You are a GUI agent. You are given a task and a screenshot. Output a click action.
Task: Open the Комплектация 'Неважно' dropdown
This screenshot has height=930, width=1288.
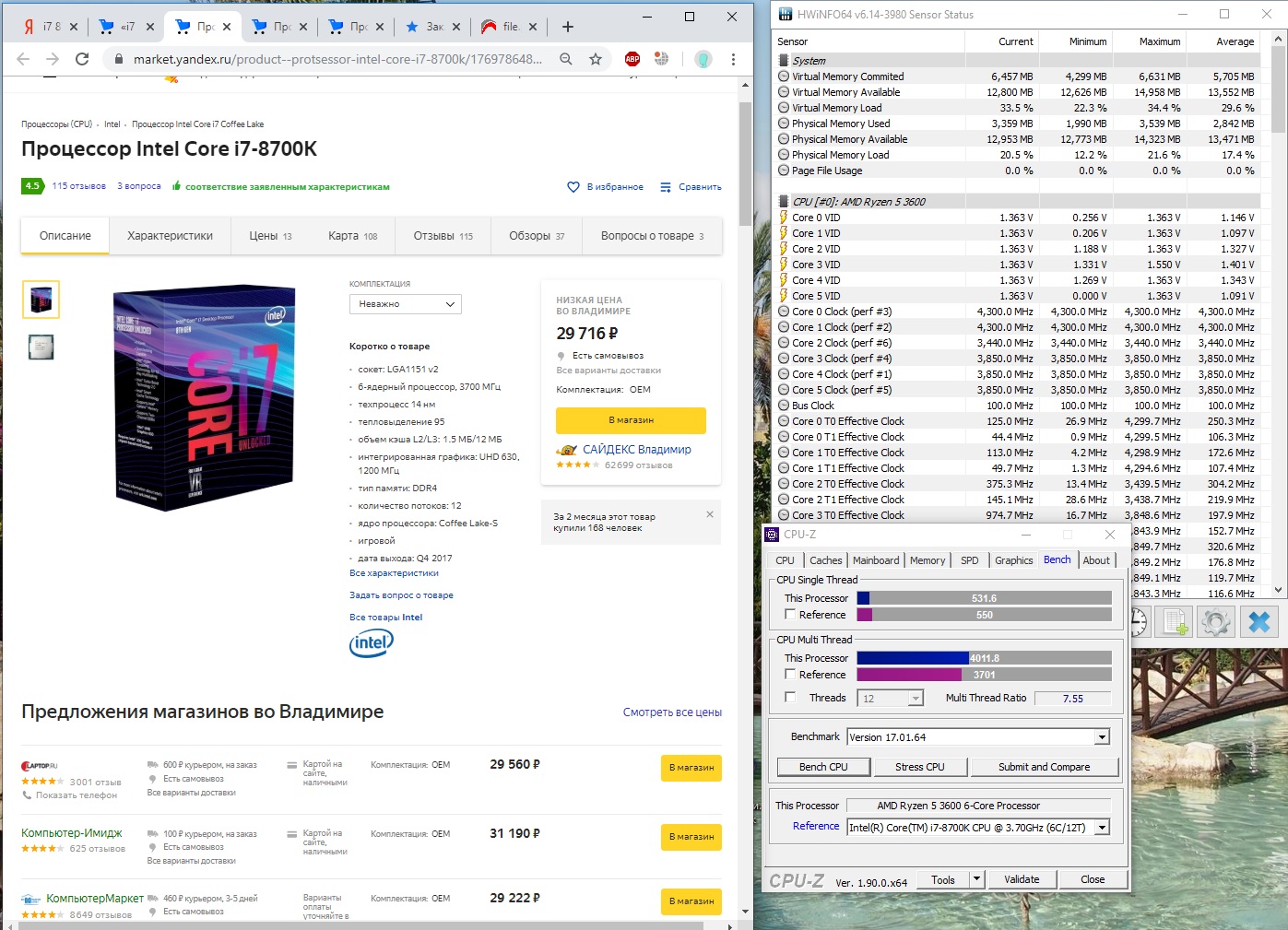point(406,304)
